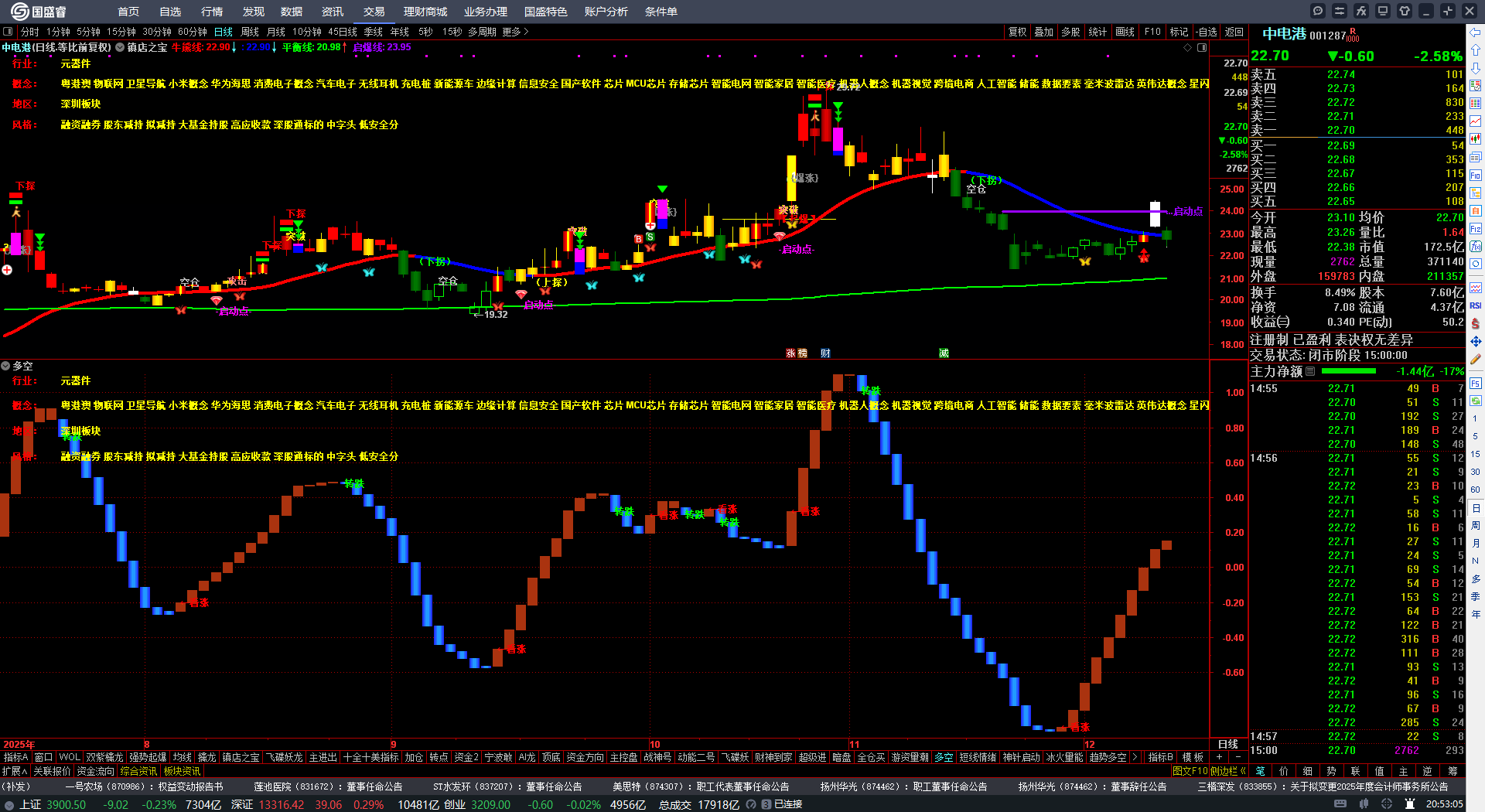1485x812 pixels.
Task: Open the 首页 menu
Action: 128,12
